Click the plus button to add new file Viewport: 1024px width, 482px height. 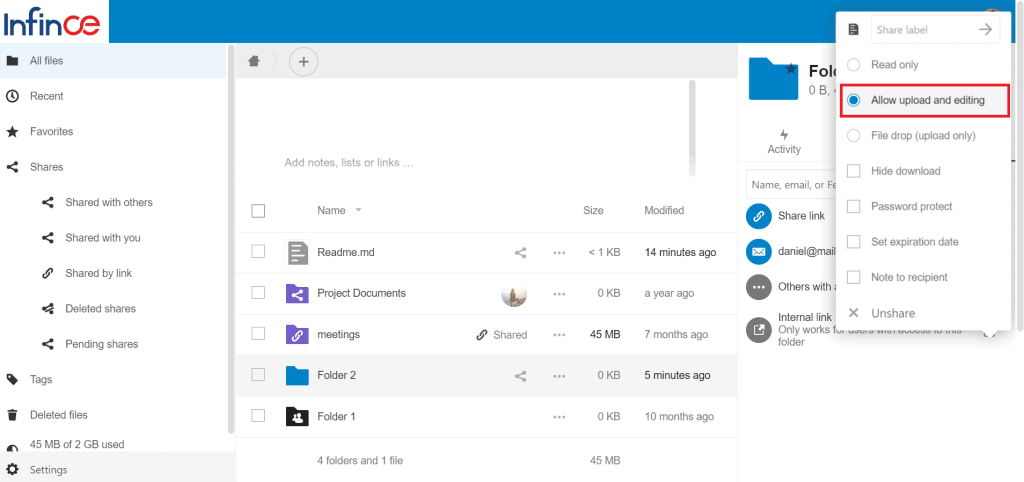(304, 62)
